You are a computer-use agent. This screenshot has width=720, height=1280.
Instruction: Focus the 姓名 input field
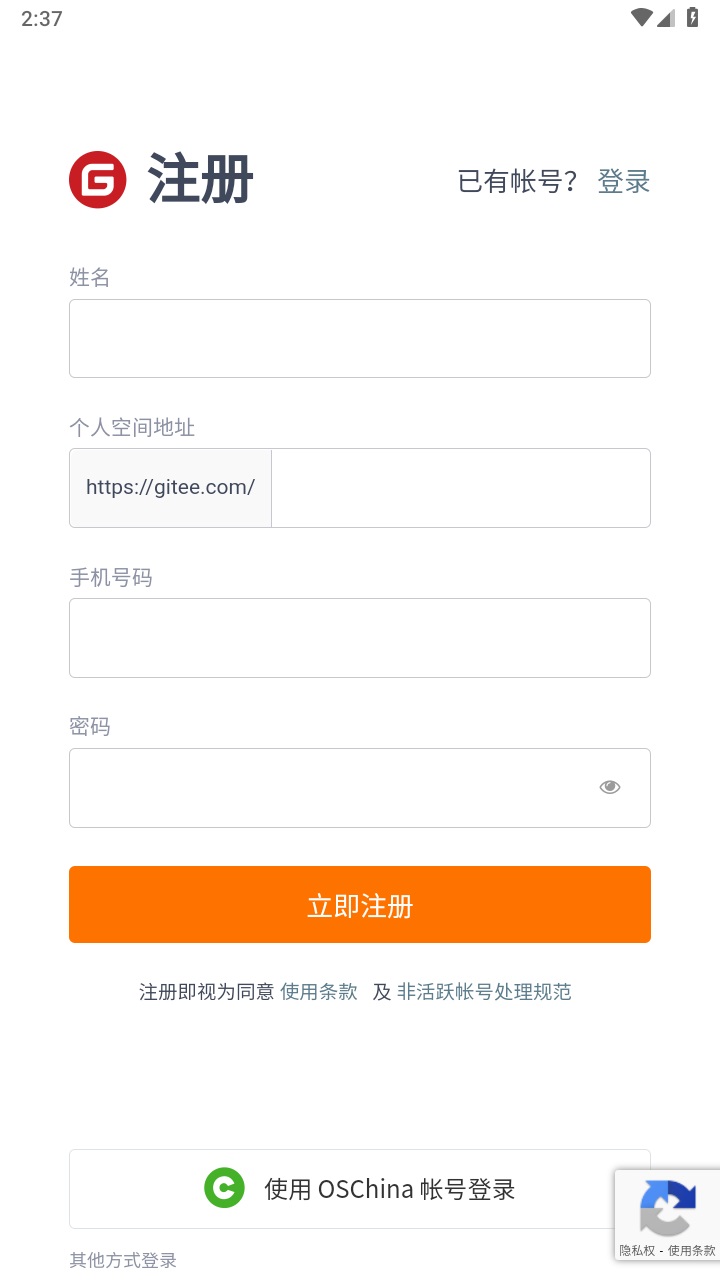tap(360, 338)
